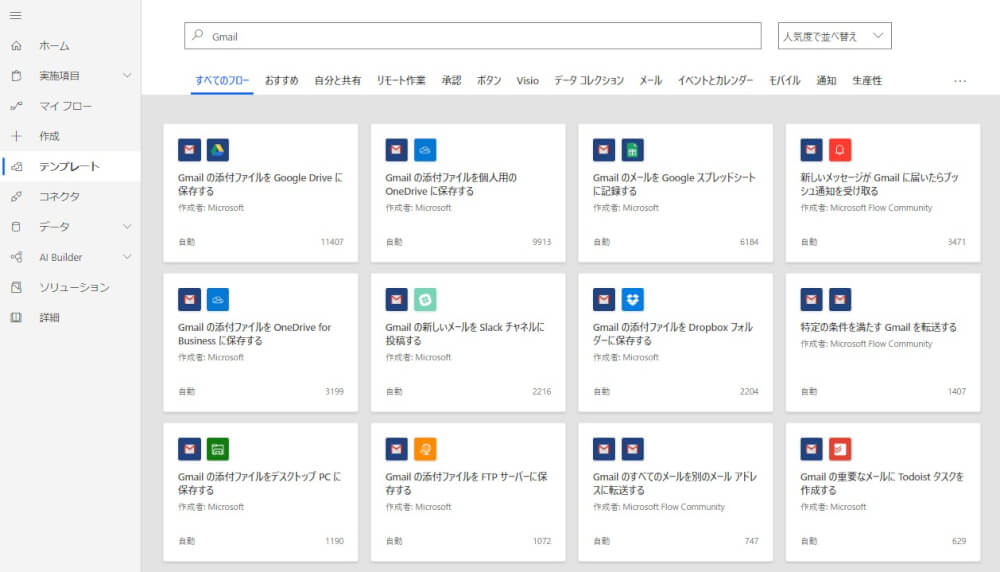Expand the 実施項目 sidebar section
Image resolution: width=1000 pixels, height=572 pixels.
click(x=127, y=76)
